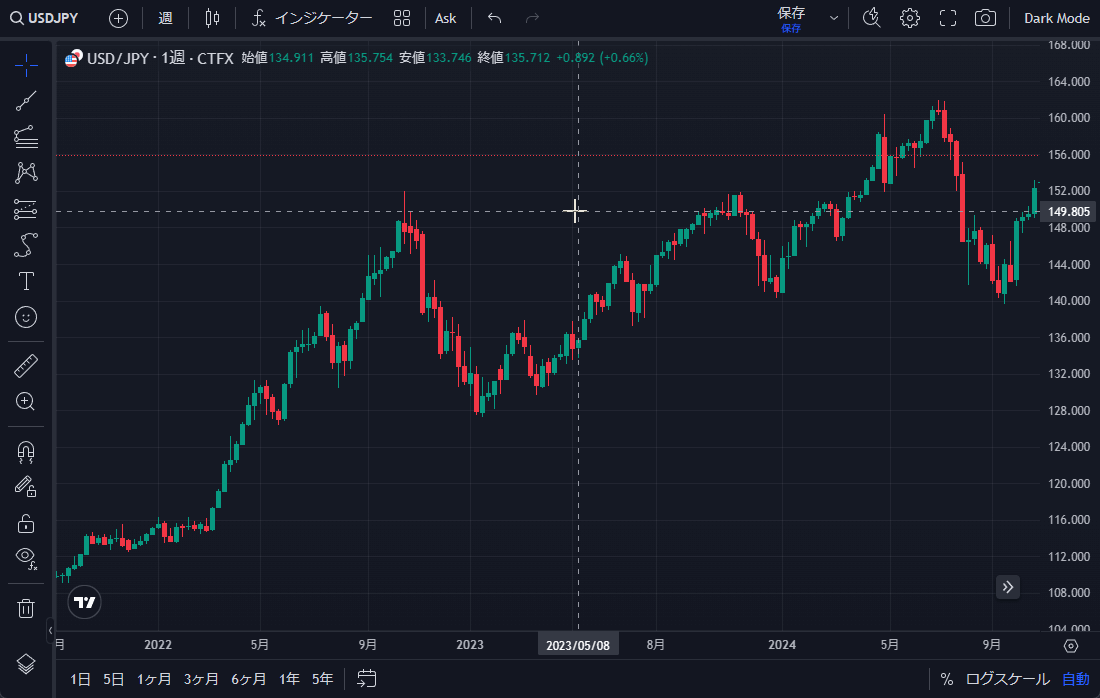1100x698 pixels.
Task: Remove drawings with the trash icon
Action: click(26, 608)
